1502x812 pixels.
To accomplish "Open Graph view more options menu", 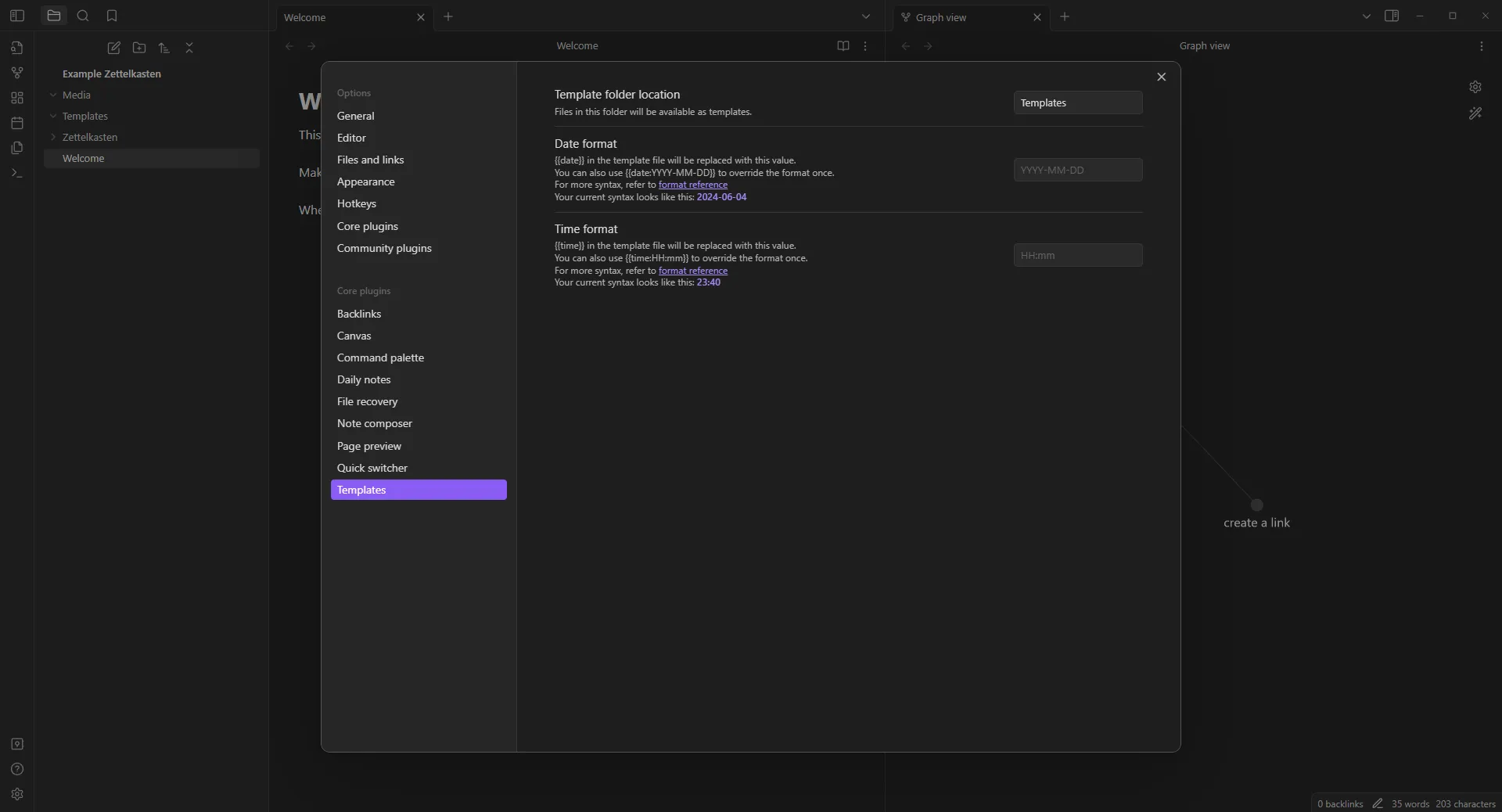I will tap(1482, 46).
